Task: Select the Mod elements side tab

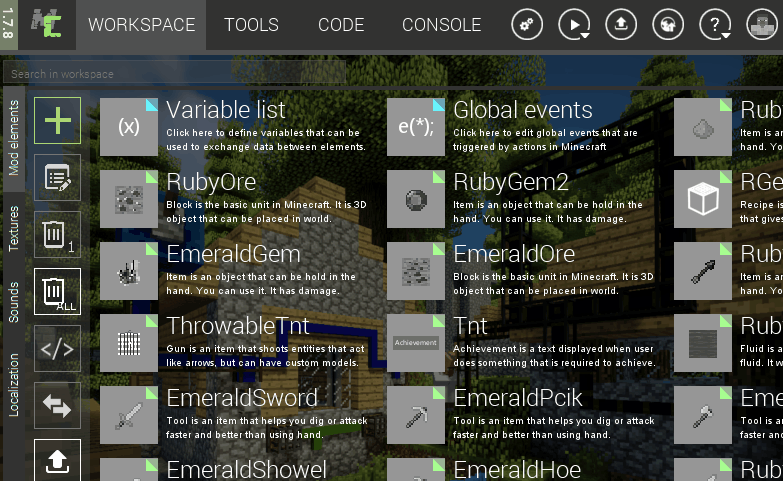Action: click(13, 138)
